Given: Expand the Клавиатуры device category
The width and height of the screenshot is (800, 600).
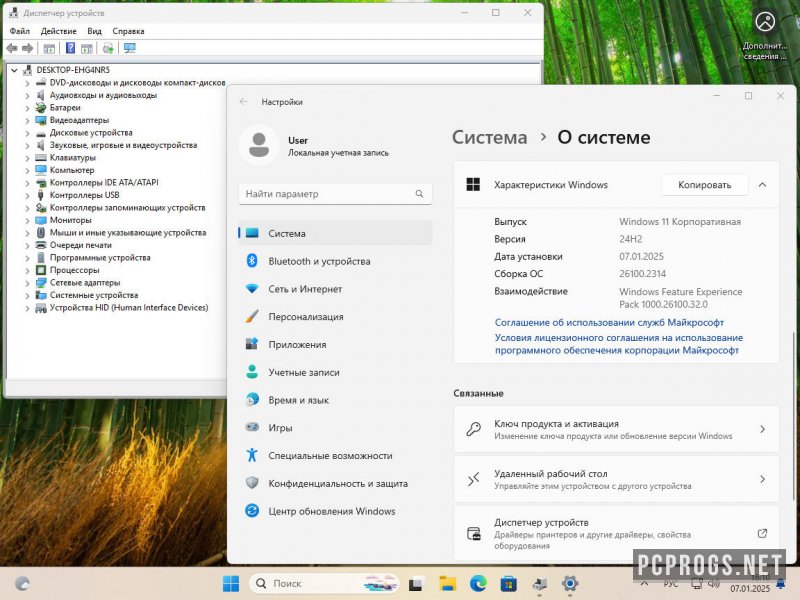Looking at the screenshot, I should coord(27,158).
